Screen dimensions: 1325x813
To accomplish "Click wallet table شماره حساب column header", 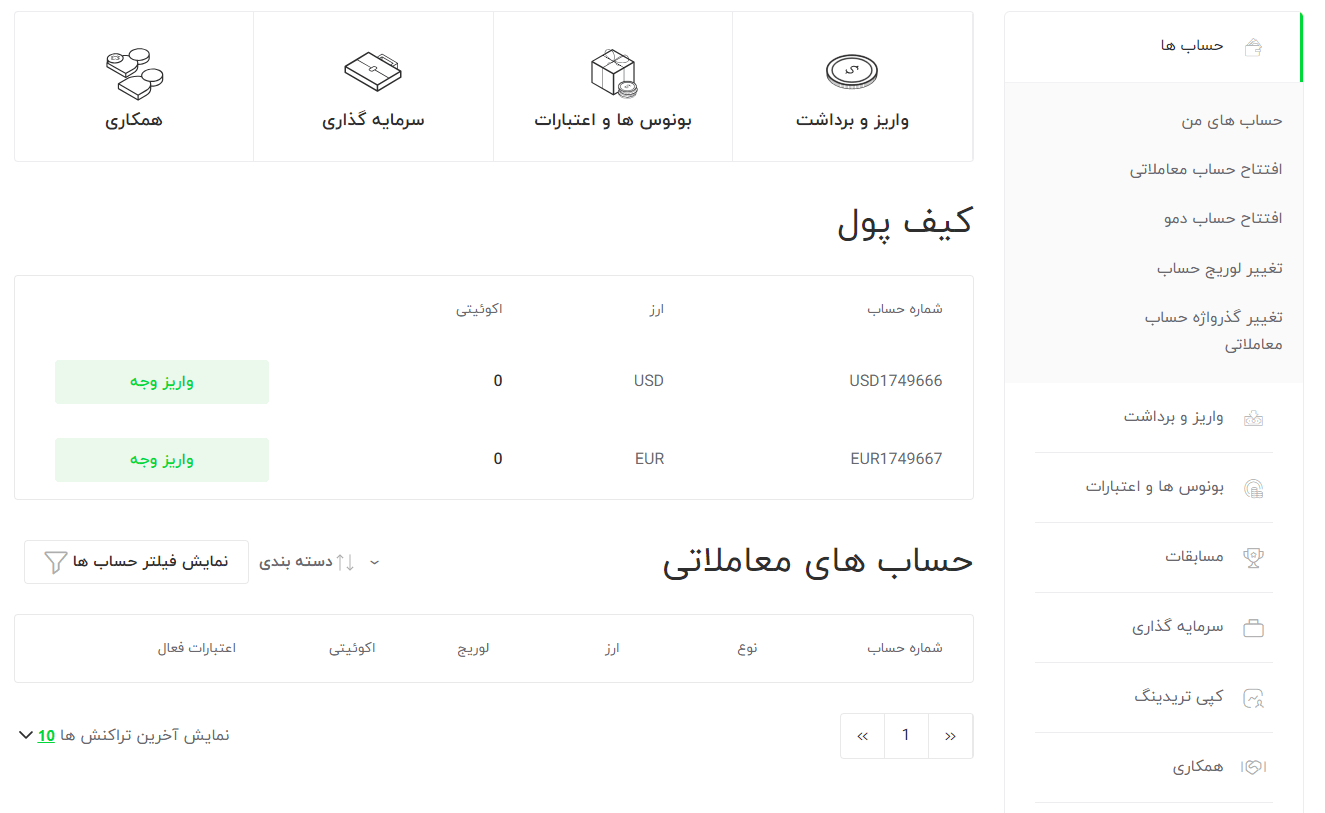I will click(x=905, y=309).
